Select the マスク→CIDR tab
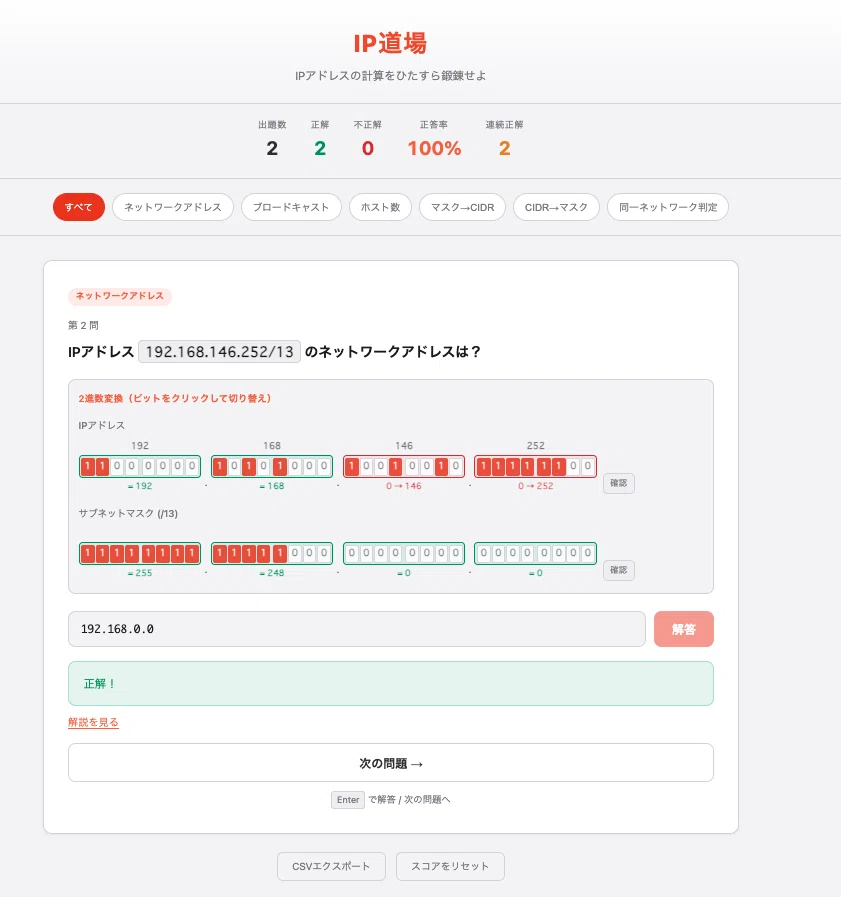The height and width of the screenshot is (897, 841). click(462, 207)
